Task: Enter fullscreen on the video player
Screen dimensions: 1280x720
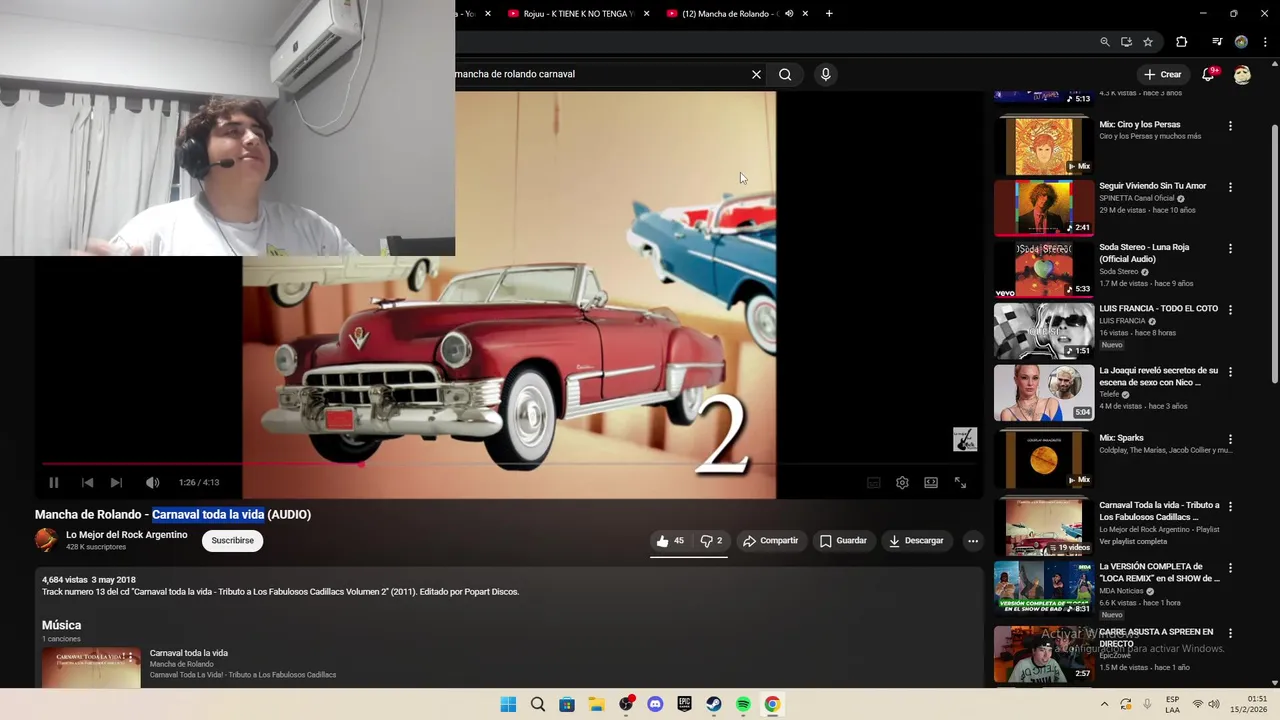Action: tap(960, 482)
